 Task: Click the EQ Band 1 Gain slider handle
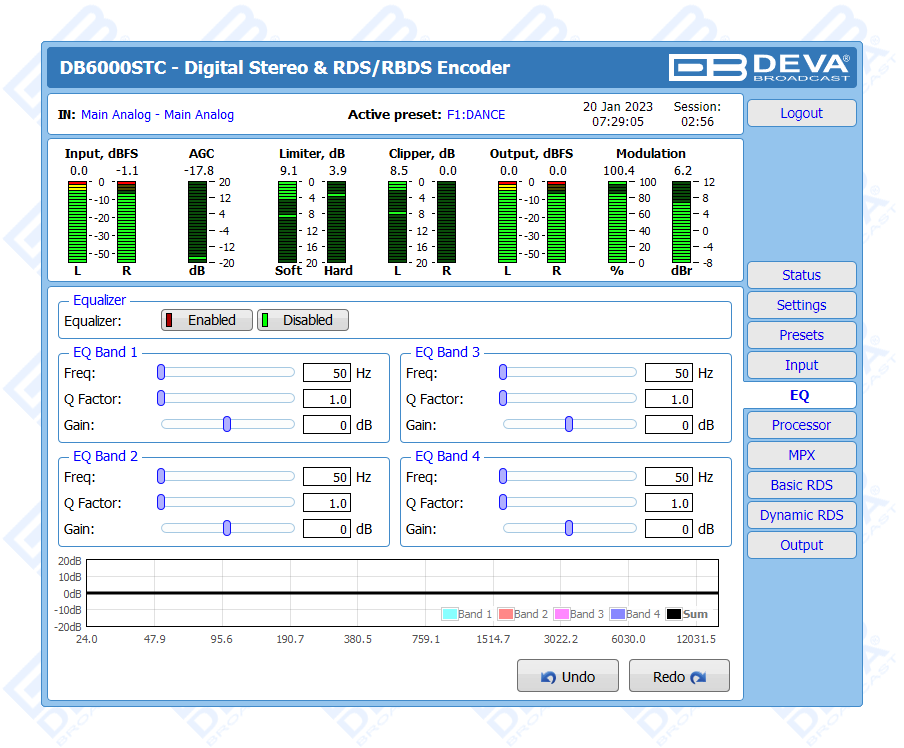227,424
